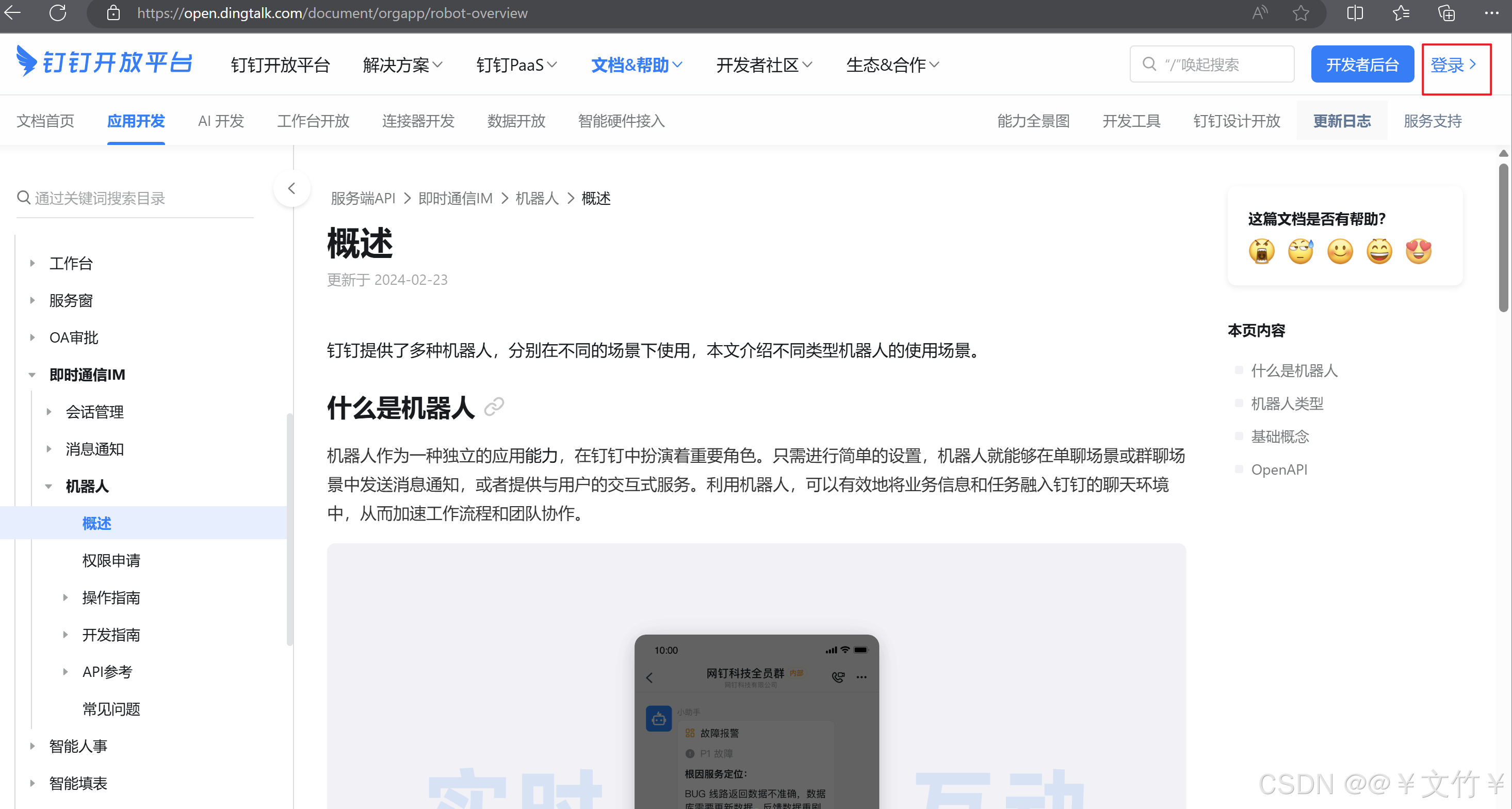Open 更新日志 link
Screen dimensions: 1512x809
point(1342,121)
